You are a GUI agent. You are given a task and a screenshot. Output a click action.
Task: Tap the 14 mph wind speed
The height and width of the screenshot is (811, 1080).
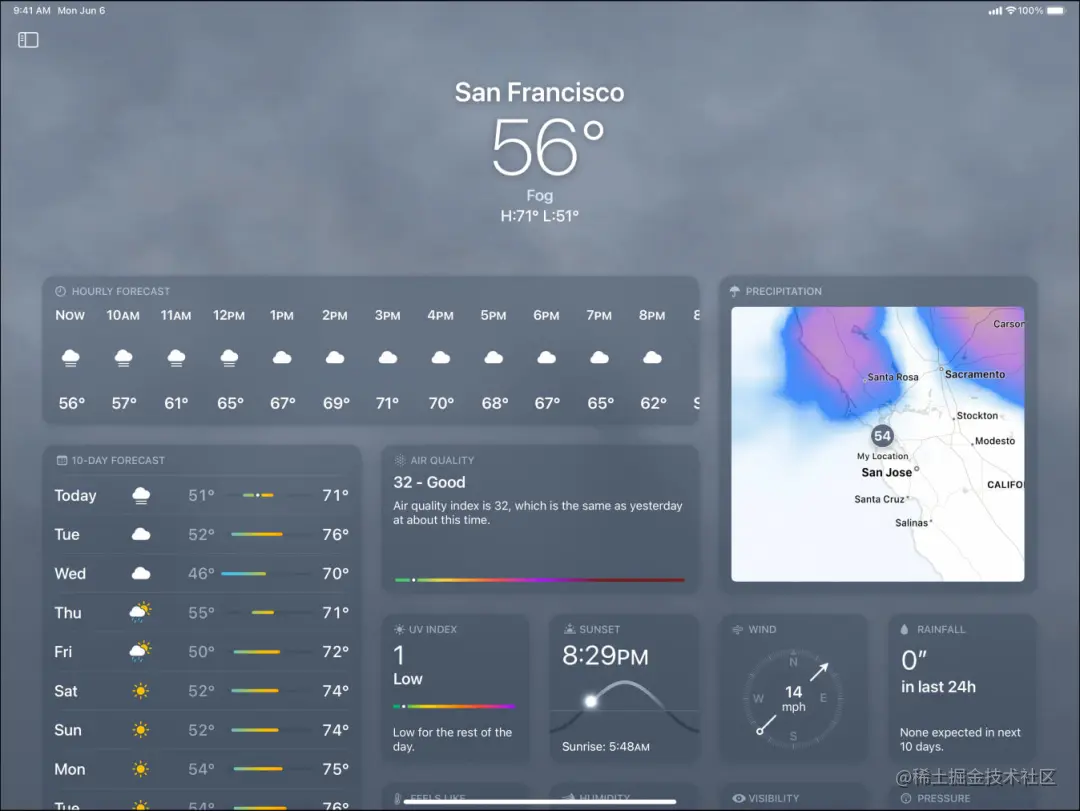pyautogui.click(x=793, y=698)
